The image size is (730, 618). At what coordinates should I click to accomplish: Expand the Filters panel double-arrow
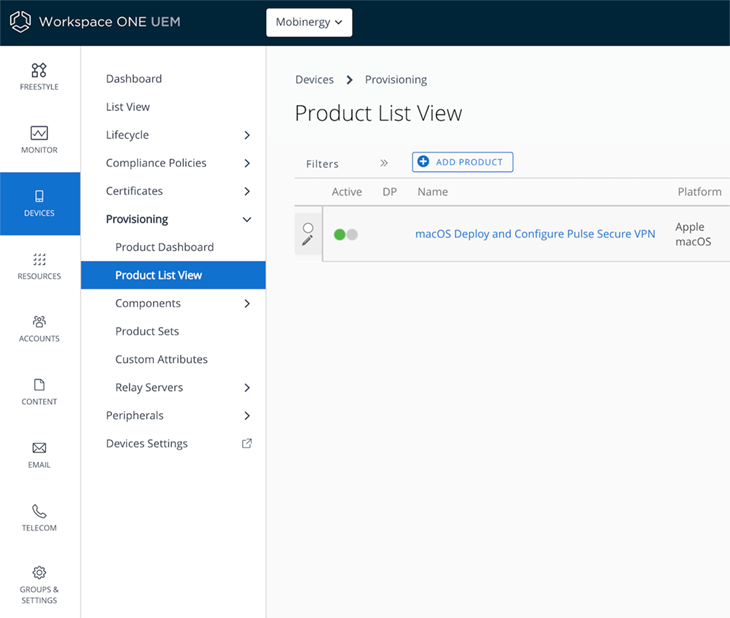[x=384, y=163]
